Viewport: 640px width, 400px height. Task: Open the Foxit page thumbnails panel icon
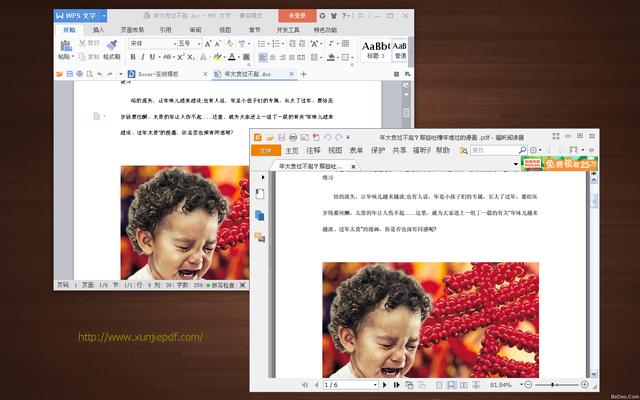(x=260, y=215)
